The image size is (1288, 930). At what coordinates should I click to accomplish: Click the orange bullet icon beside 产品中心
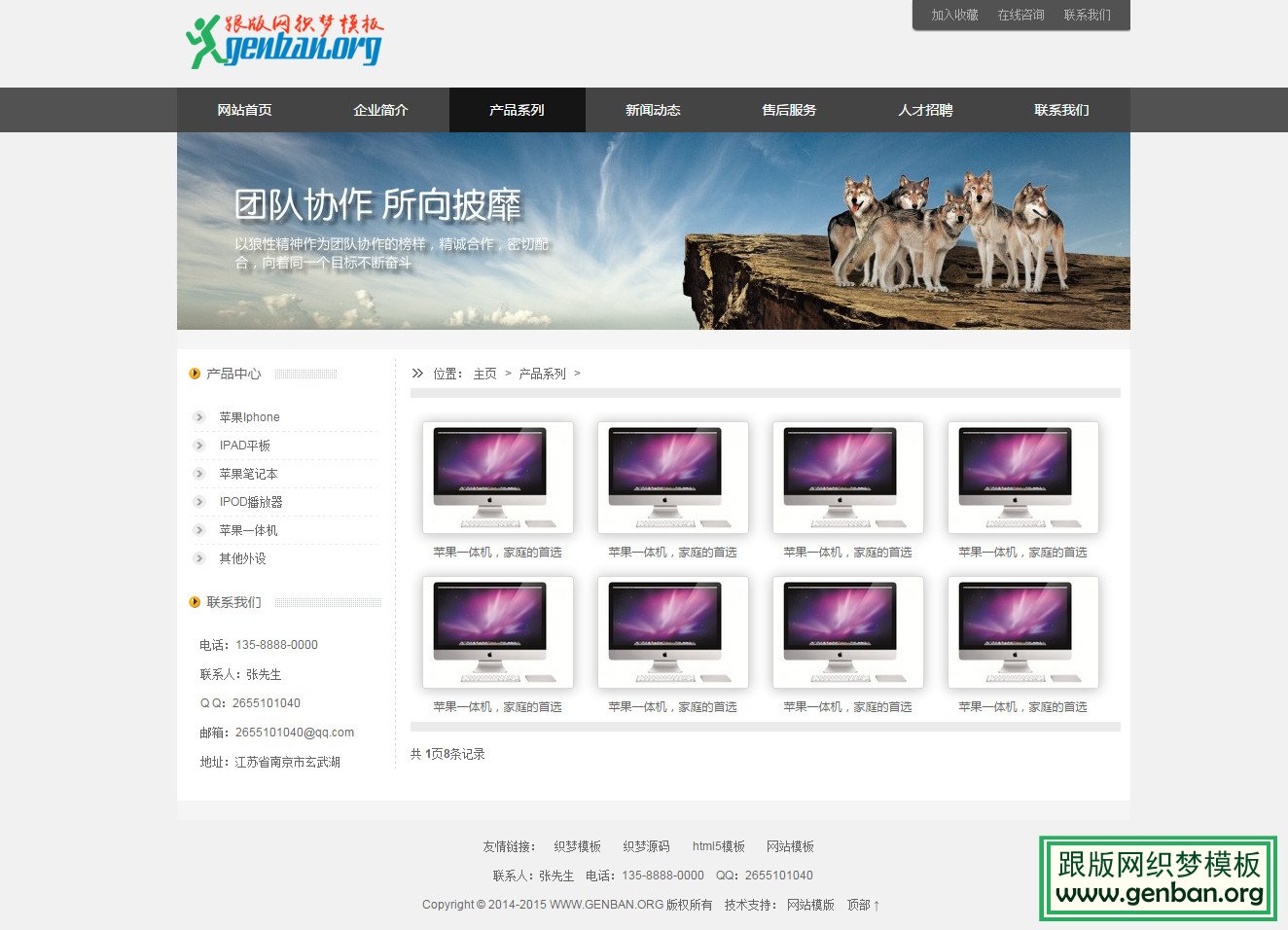tap(195, 374)
